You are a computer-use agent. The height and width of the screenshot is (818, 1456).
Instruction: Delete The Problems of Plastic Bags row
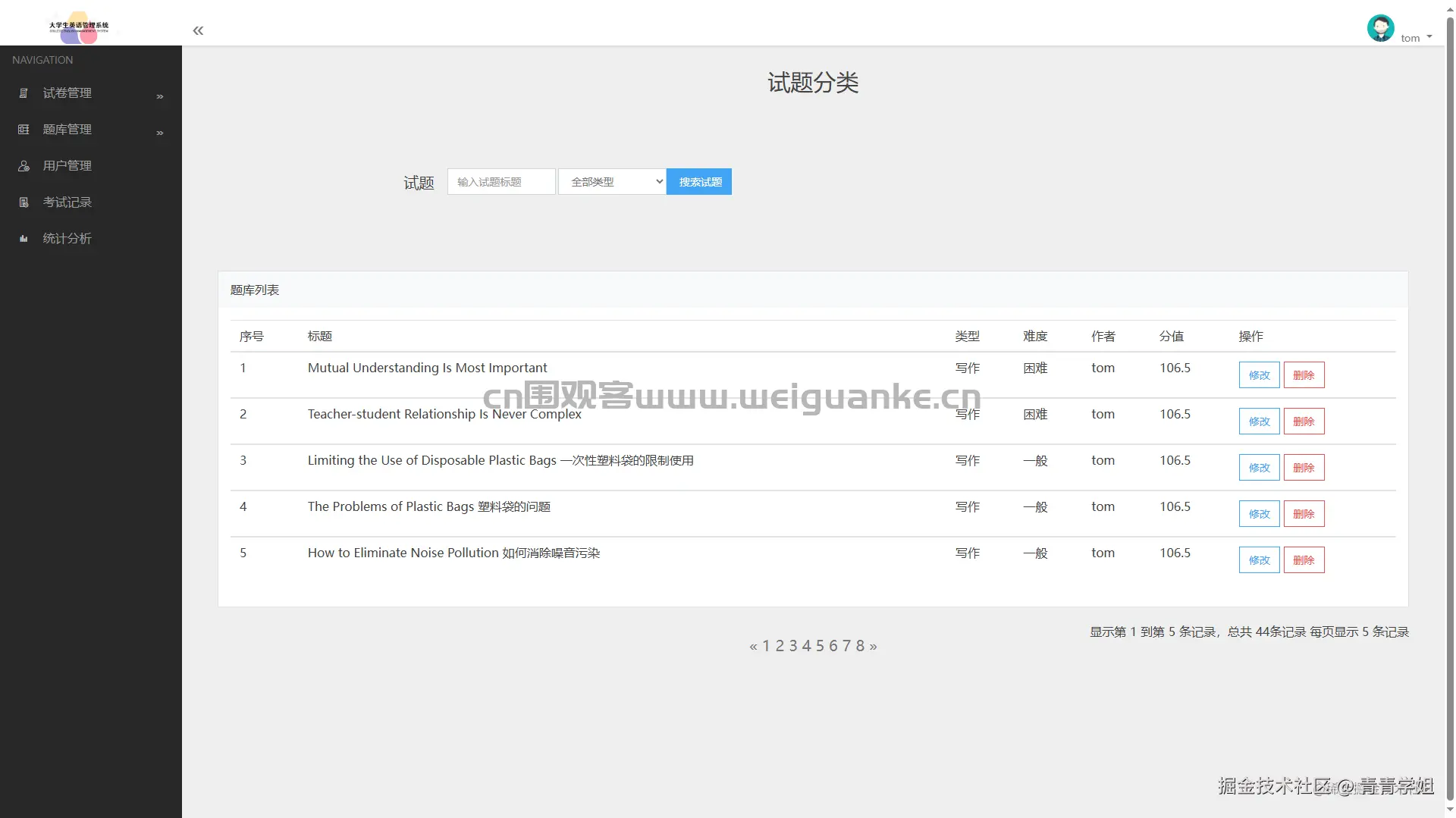1304,514
